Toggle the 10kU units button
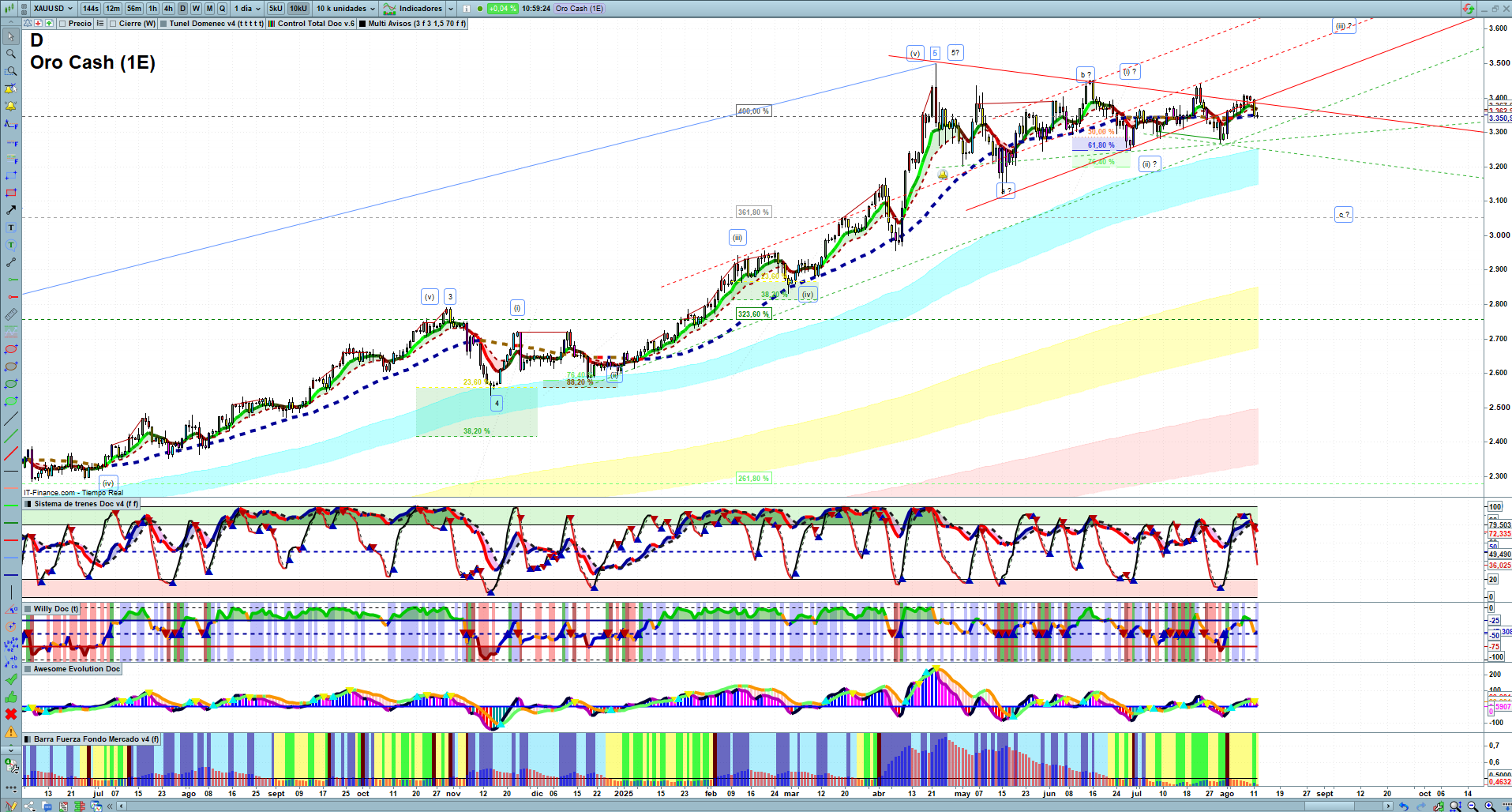 click(298, 9)
